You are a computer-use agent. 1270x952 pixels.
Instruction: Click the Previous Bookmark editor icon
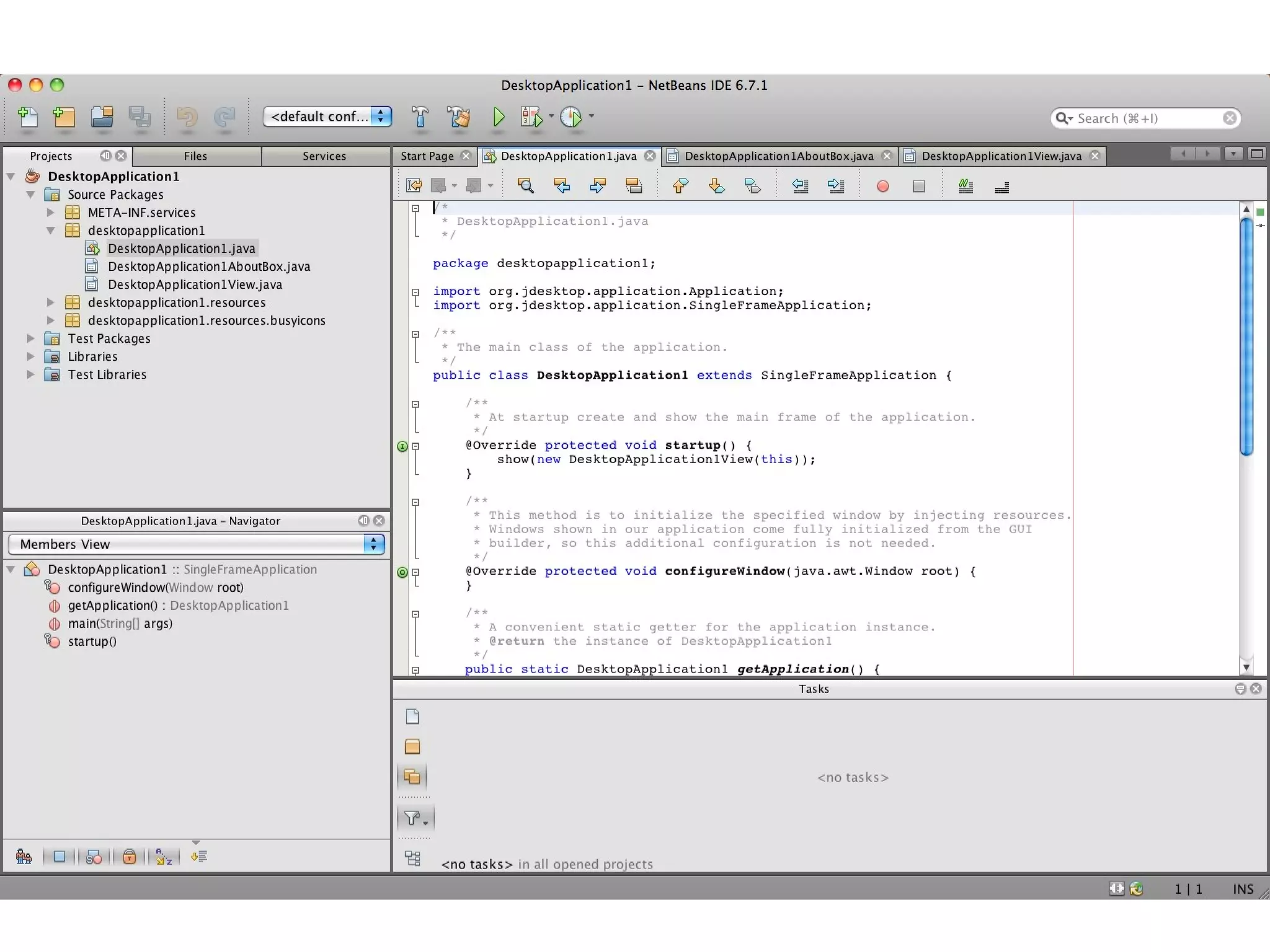(x=680, y=186)
